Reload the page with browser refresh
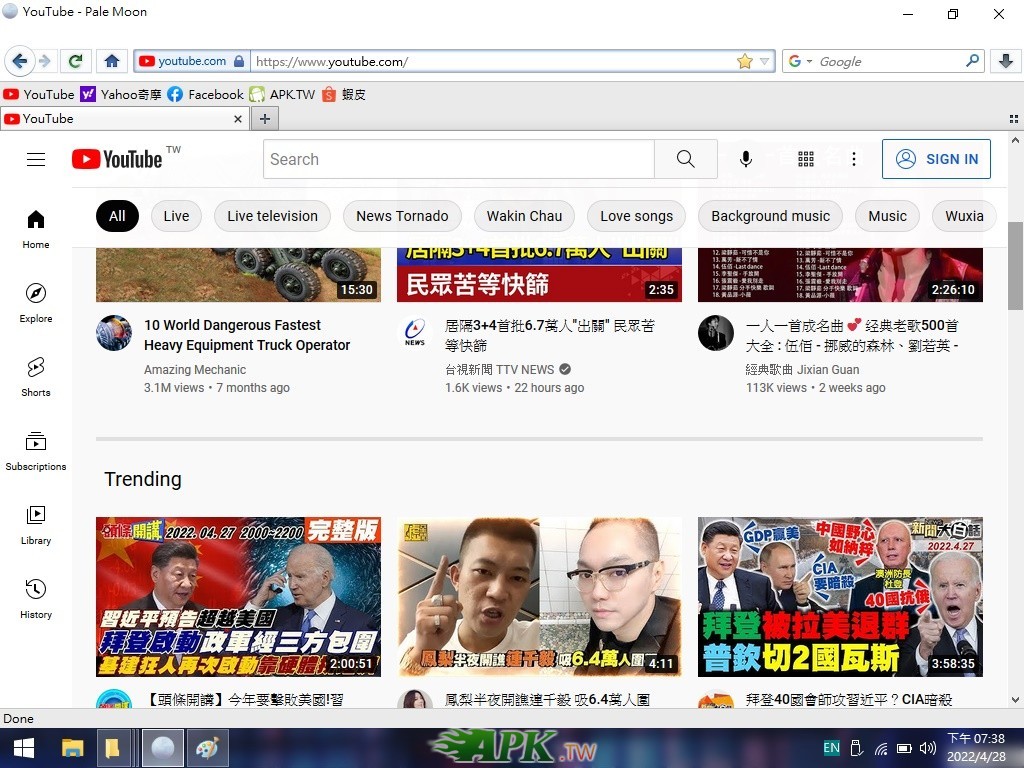This screenshot has height=768, width=1024. pyautogui.click(x=75, y=61)
